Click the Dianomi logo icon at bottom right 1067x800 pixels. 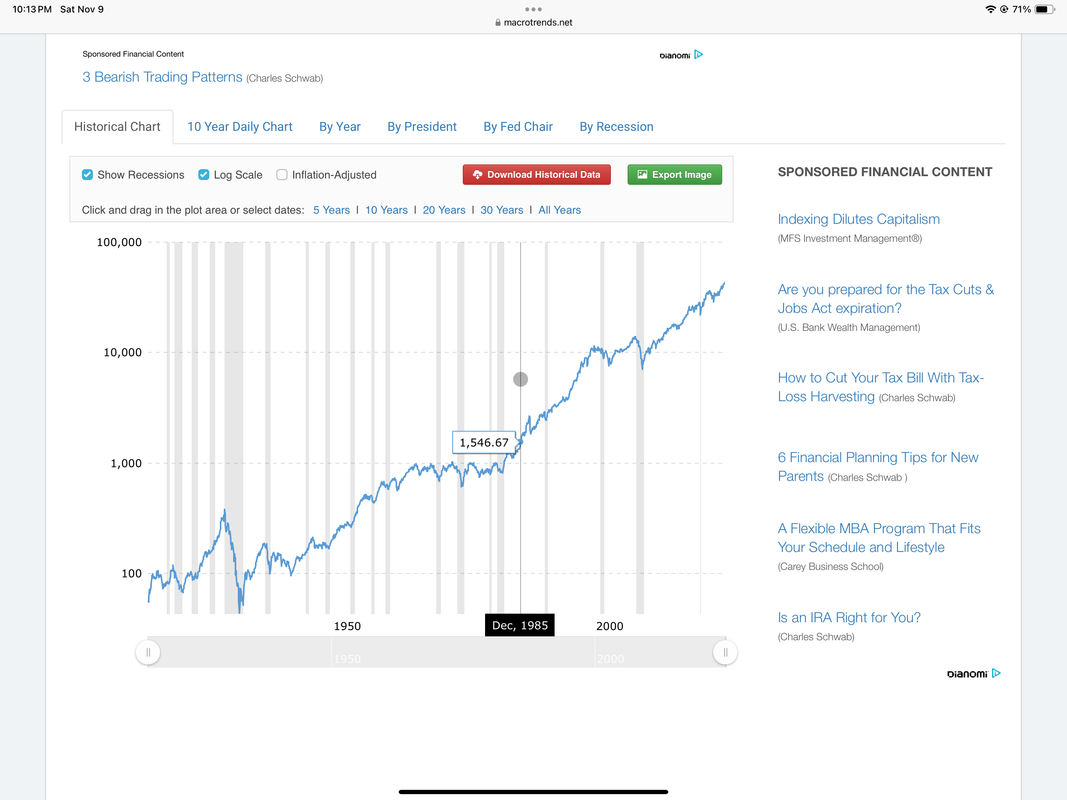coord(996,673)
